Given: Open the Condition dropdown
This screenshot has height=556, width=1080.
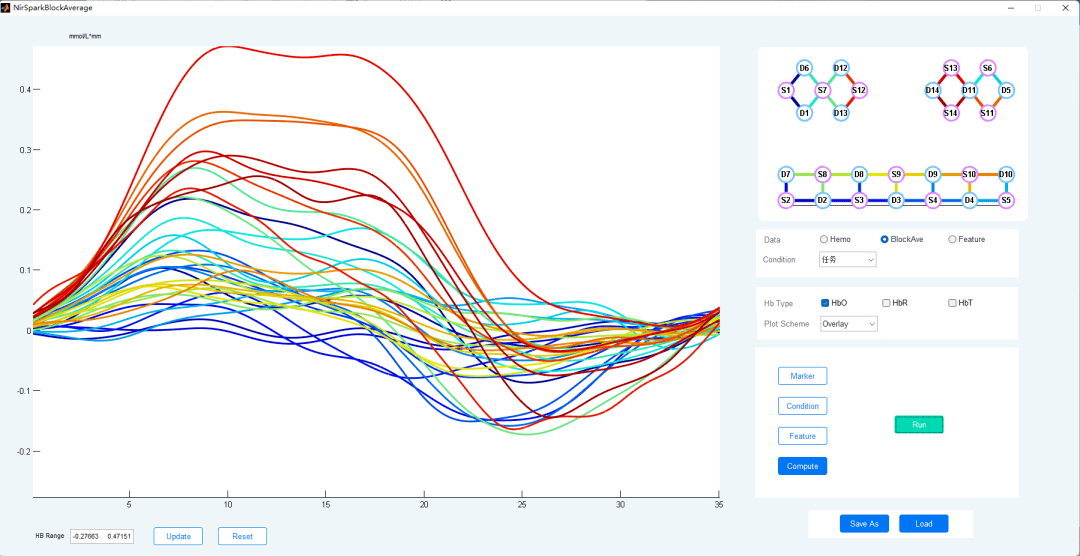Looking at the screenshot, I should point(847,259).
